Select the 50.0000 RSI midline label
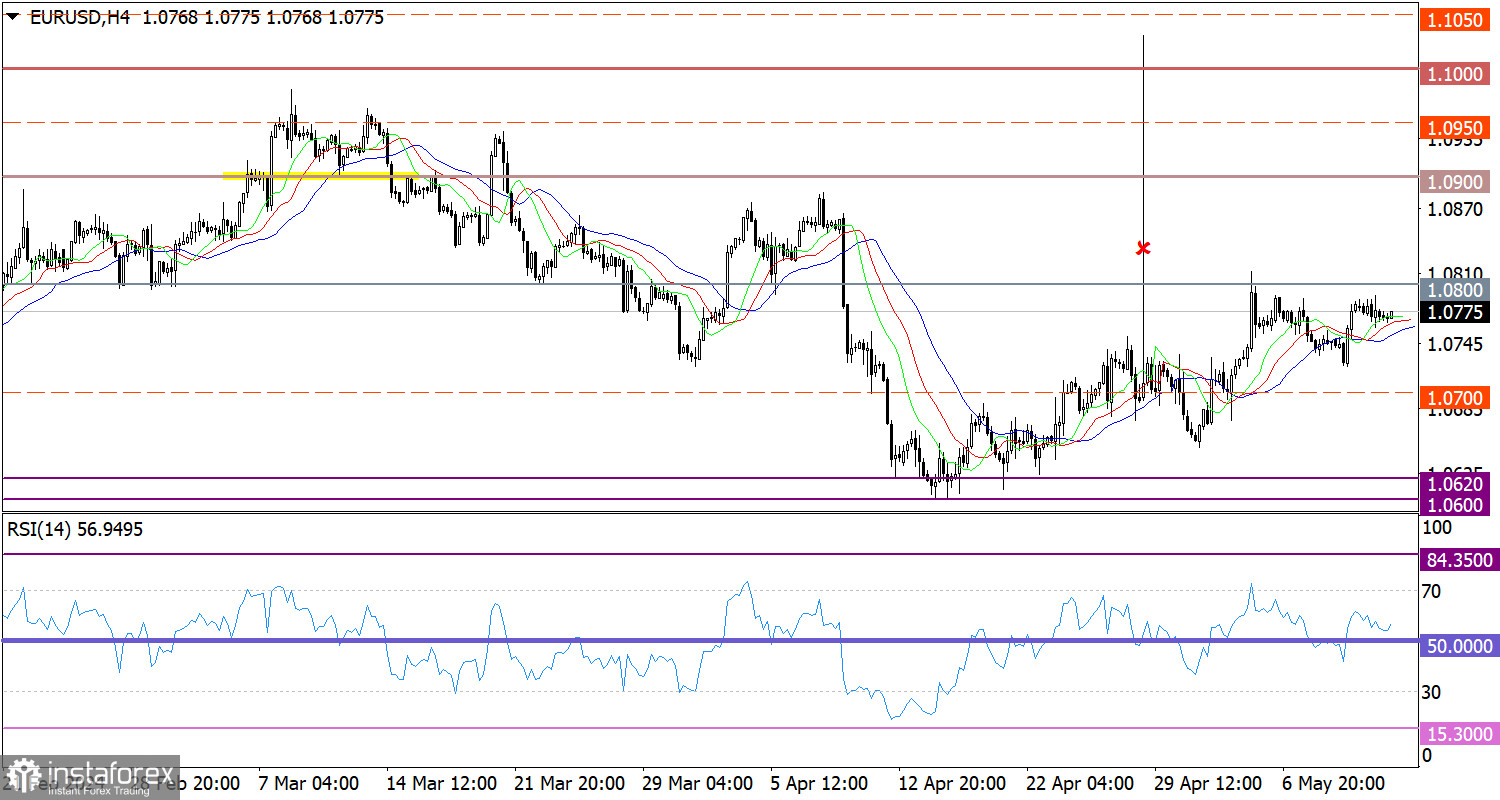The height and width of the screenshot is (800, 1500). click(x=1460, y=647)
